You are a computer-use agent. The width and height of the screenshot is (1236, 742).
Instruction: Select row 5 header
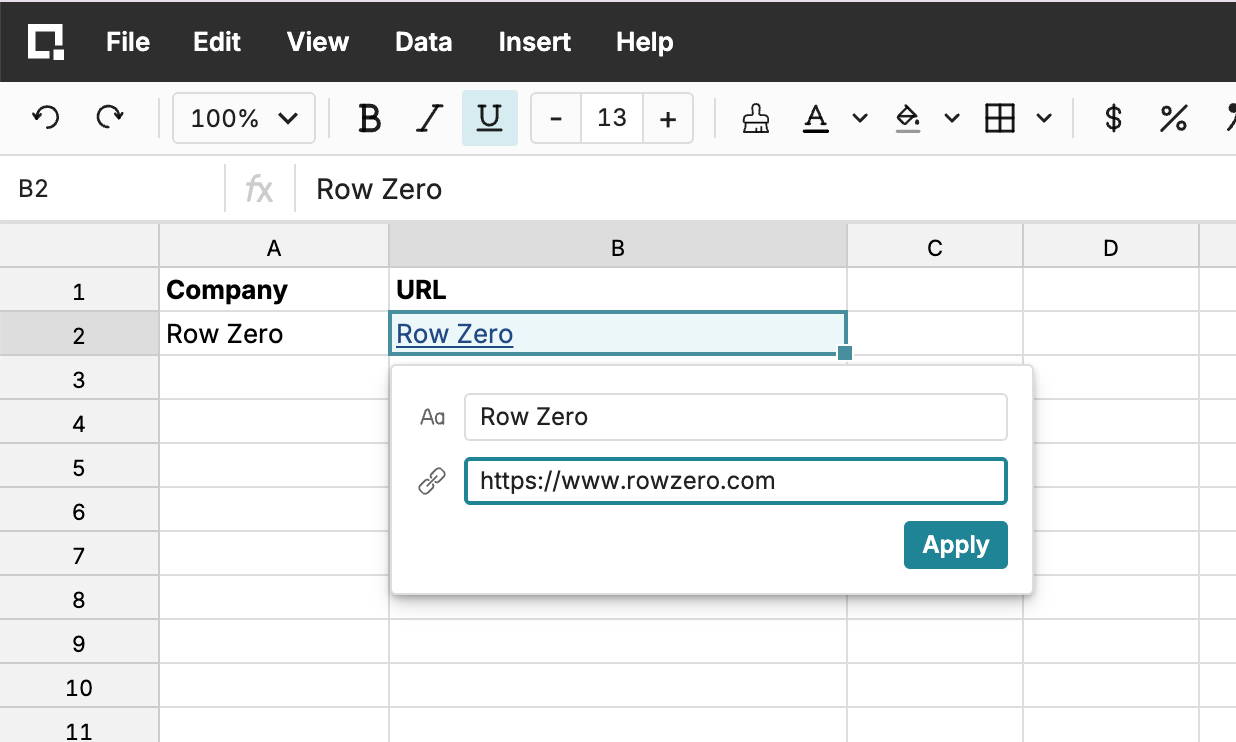[79, 467]
